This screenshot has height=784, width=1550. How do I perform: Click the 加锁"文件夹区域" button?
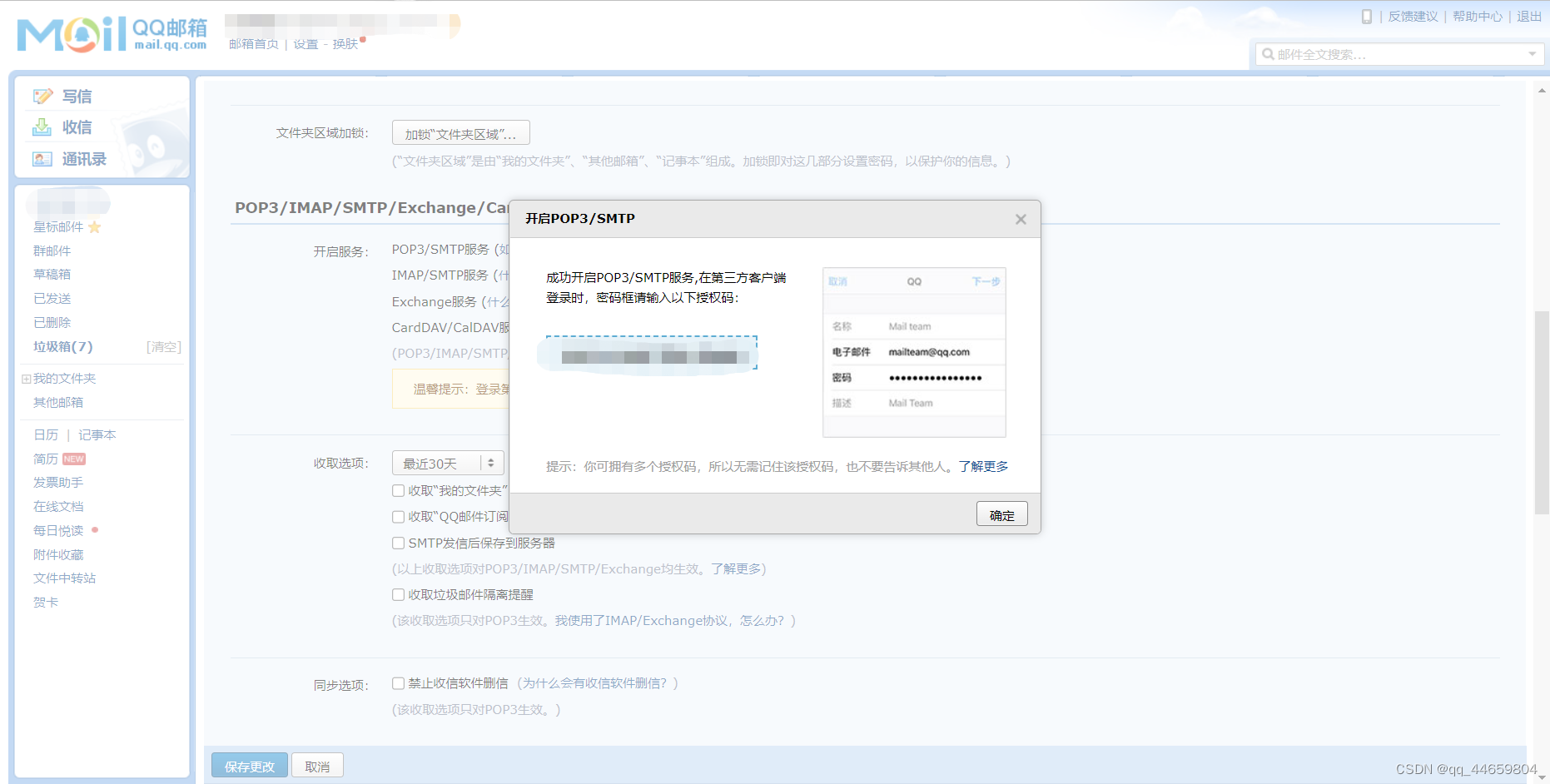click(460, 133)
